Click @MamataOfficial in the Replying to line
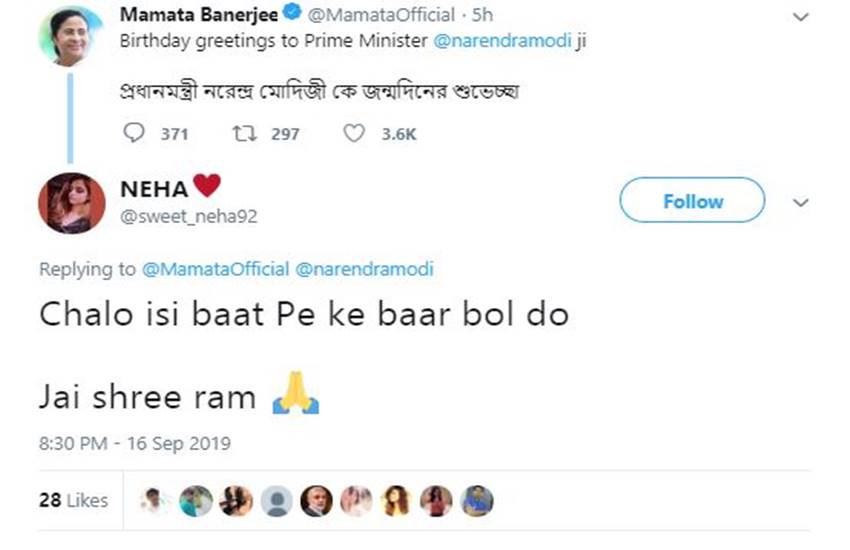The image size is (850, 550). coord(216,269)
